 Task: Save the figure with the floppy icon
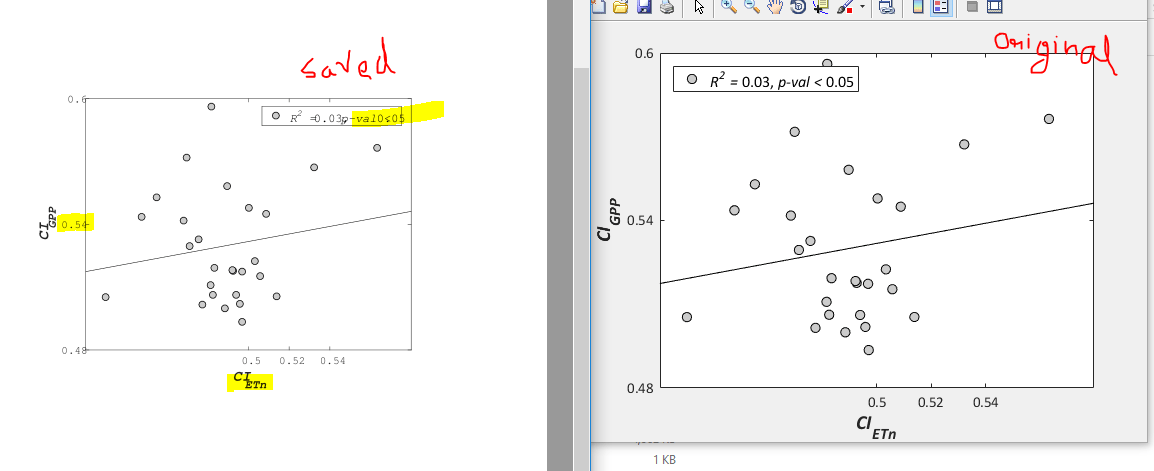coord(644,7)
